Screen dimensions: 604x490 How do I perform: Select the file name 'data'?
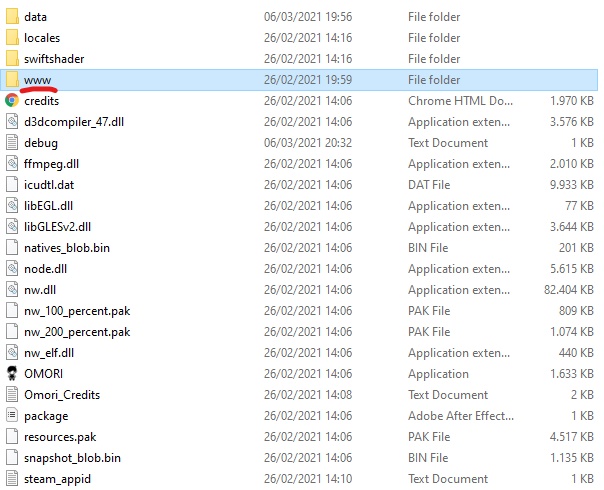[35, 17]
